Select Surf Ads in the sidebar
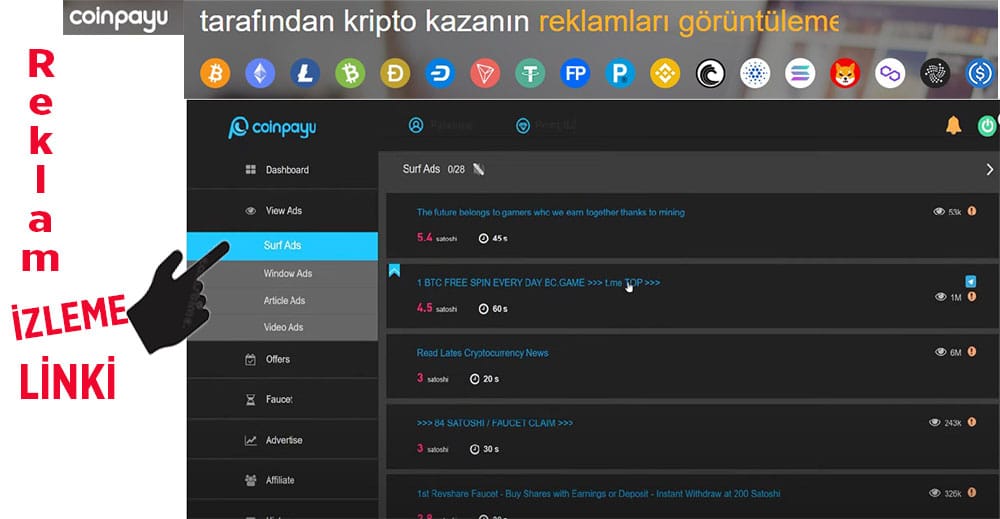 point(283,245)
